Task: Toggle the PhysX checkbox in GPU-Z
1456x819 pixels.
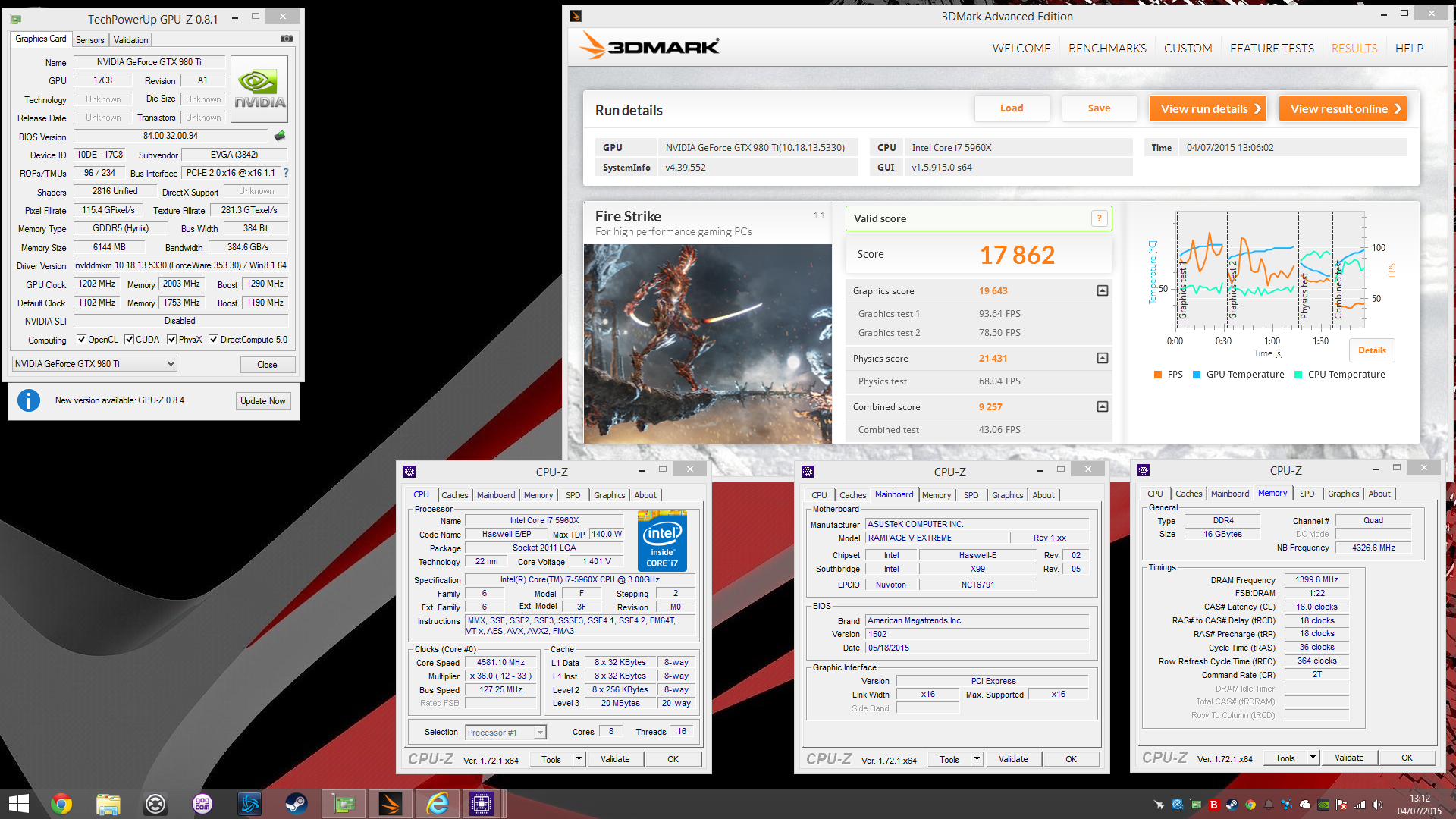Action: point(172,340)
